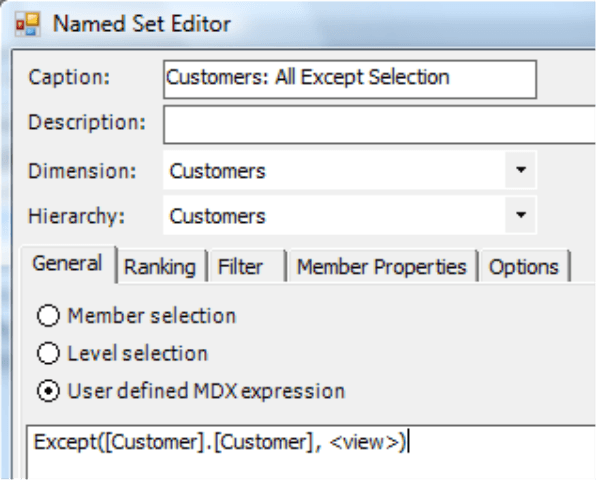Switch to the Ranking tab

160,266
